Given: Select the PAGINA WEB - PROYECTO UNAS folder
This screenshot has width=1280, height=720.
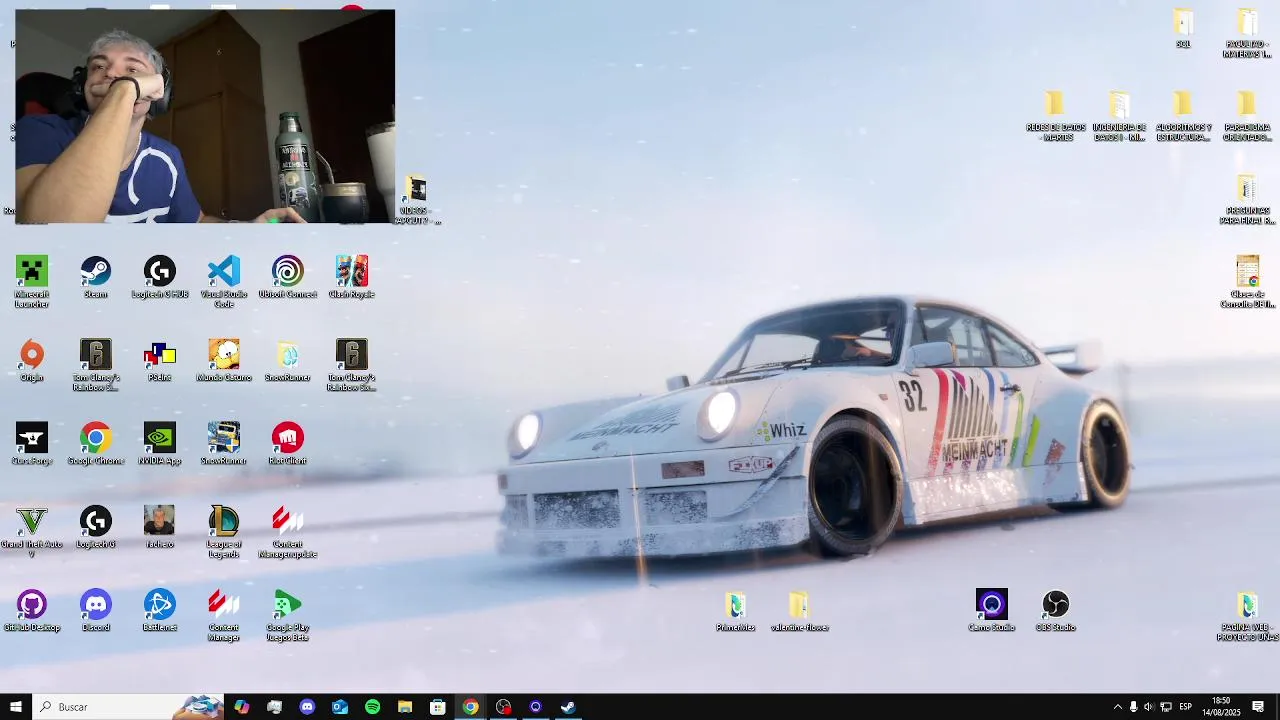Looking at the screenshot, I should coord(1247,616).
